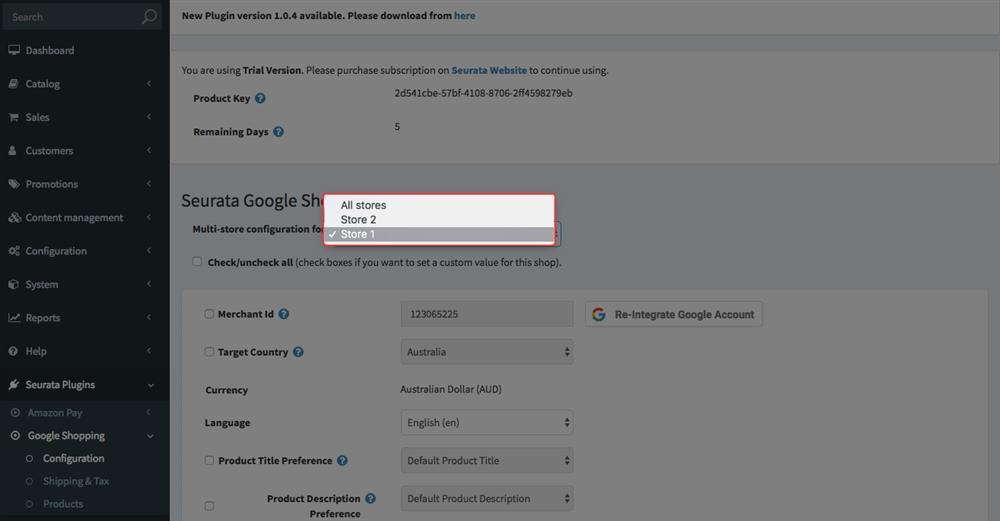The height and width of the screenshot is (521, 1000).
Task: Click the Reports chart icon
Action: [14, 318]
